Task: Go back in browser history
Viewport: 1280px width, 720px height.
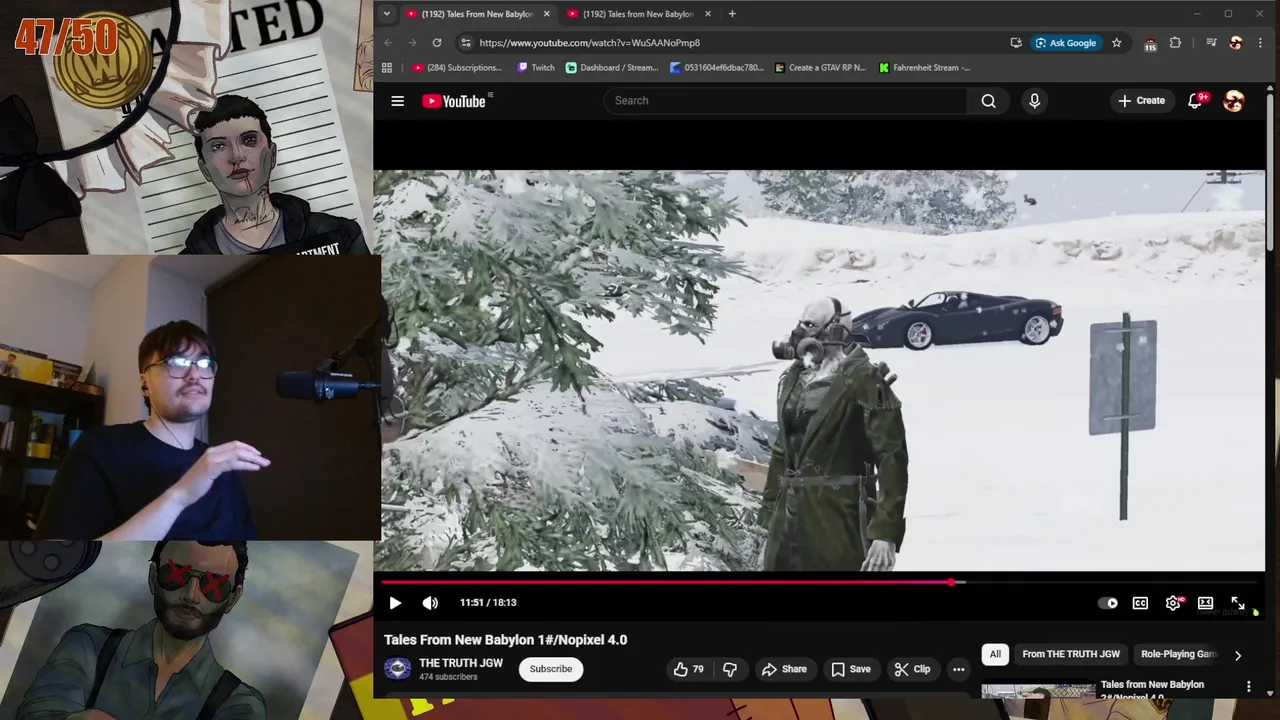Action: [x=389, y=43]
